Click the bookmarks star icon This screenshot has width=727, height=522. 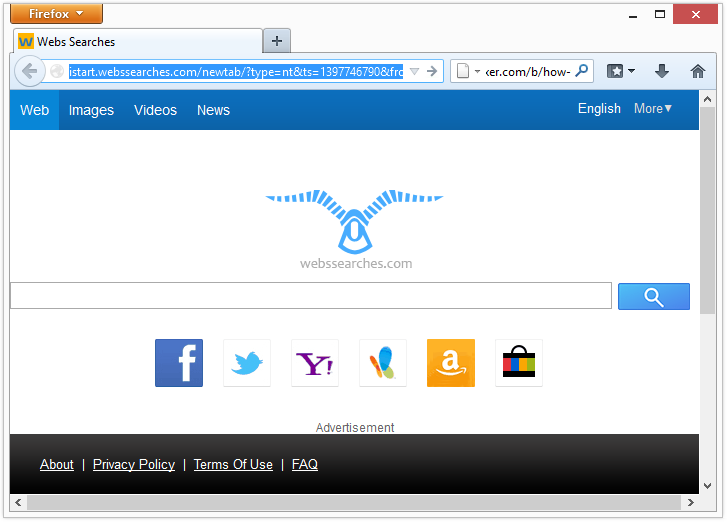point(615,71)
